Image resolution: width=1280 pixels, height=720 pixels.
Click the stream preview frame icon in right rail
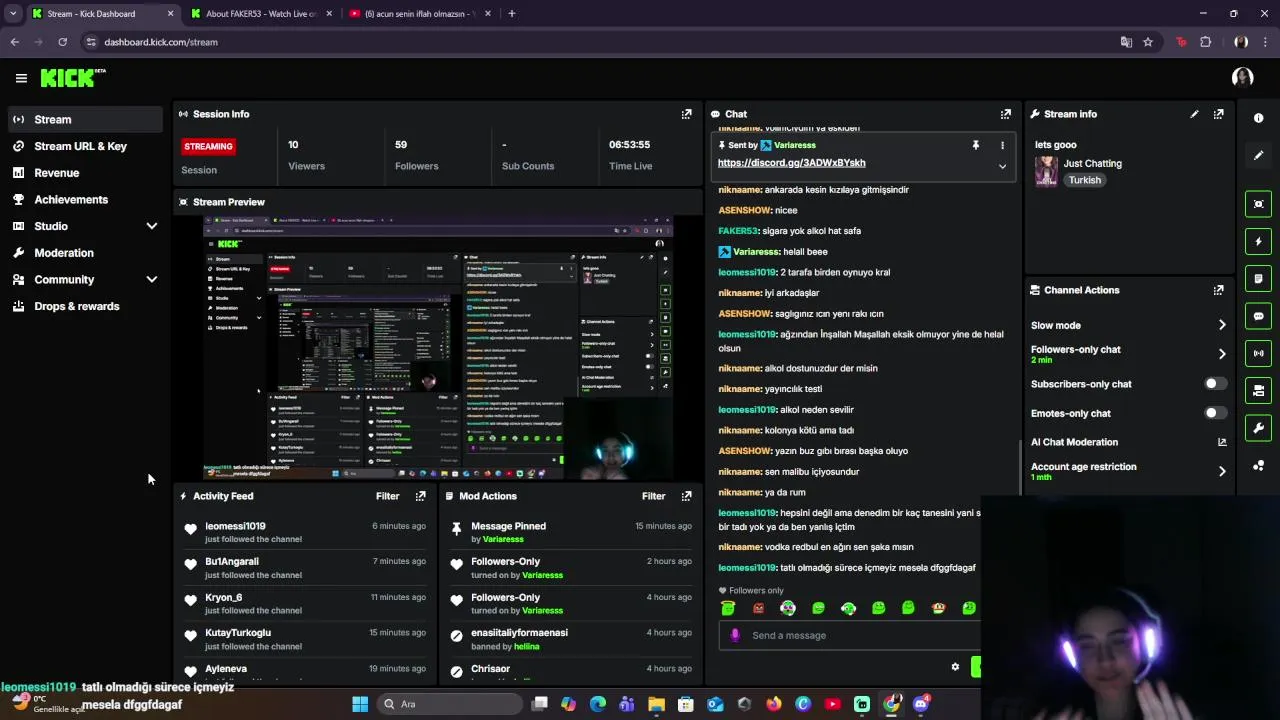tap(1258, 204)
